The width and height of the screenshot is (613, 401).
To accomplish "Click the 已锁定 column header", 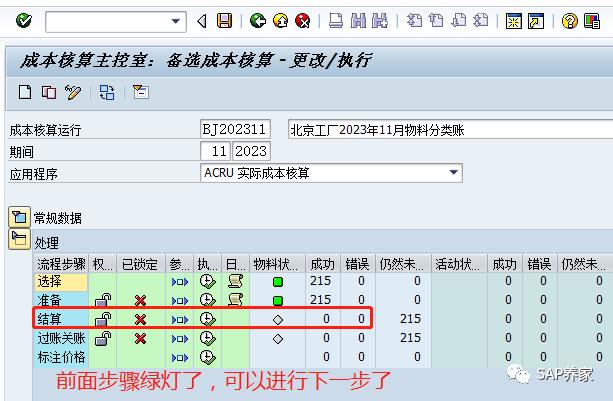I will point(141,264).
